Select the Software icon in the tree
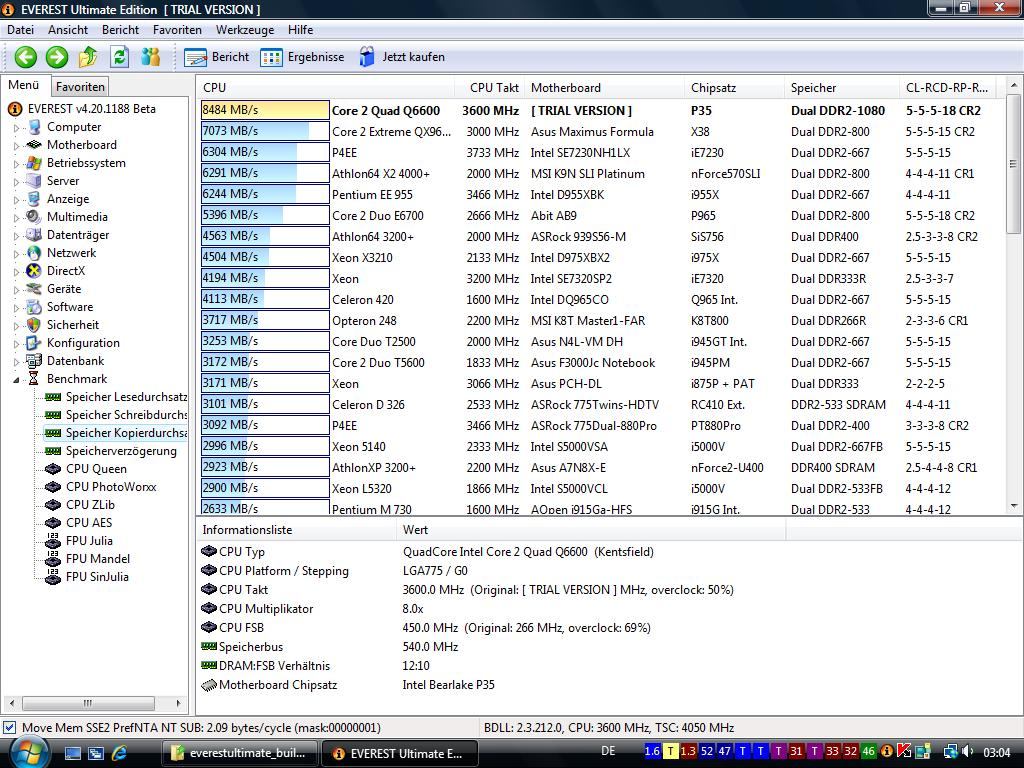Screen dimensions: 1024x768 pos(33,306)
